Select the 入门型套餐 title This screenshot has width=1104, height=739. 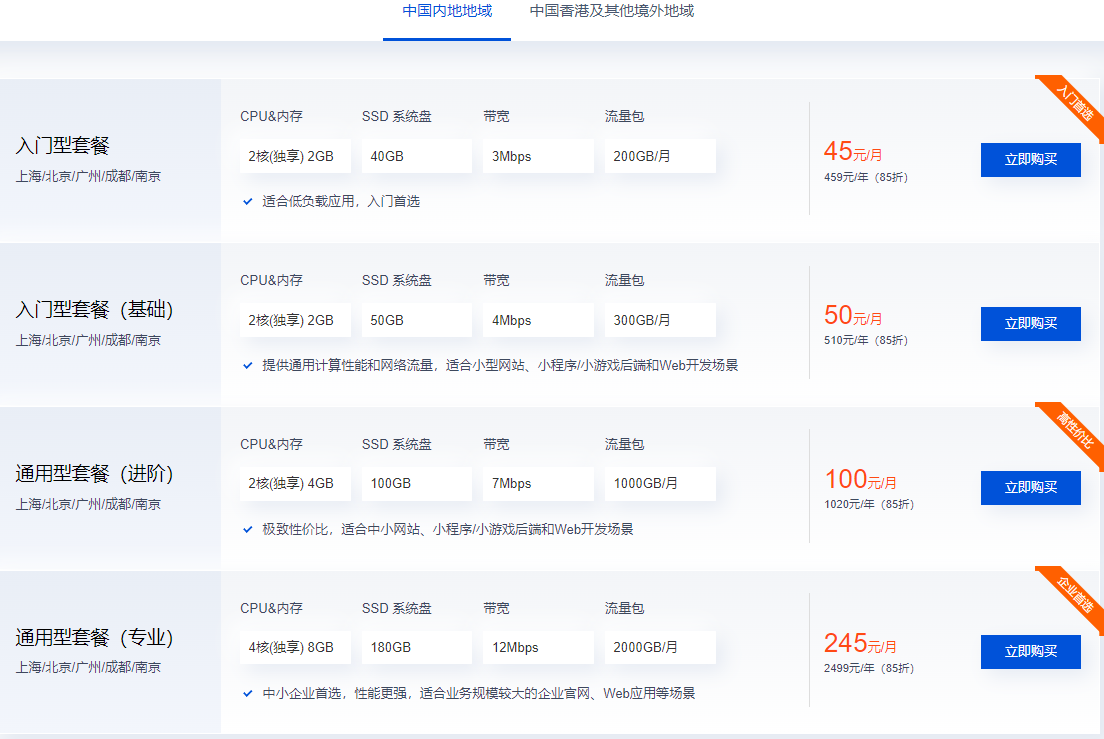click(x=63, y=146)
